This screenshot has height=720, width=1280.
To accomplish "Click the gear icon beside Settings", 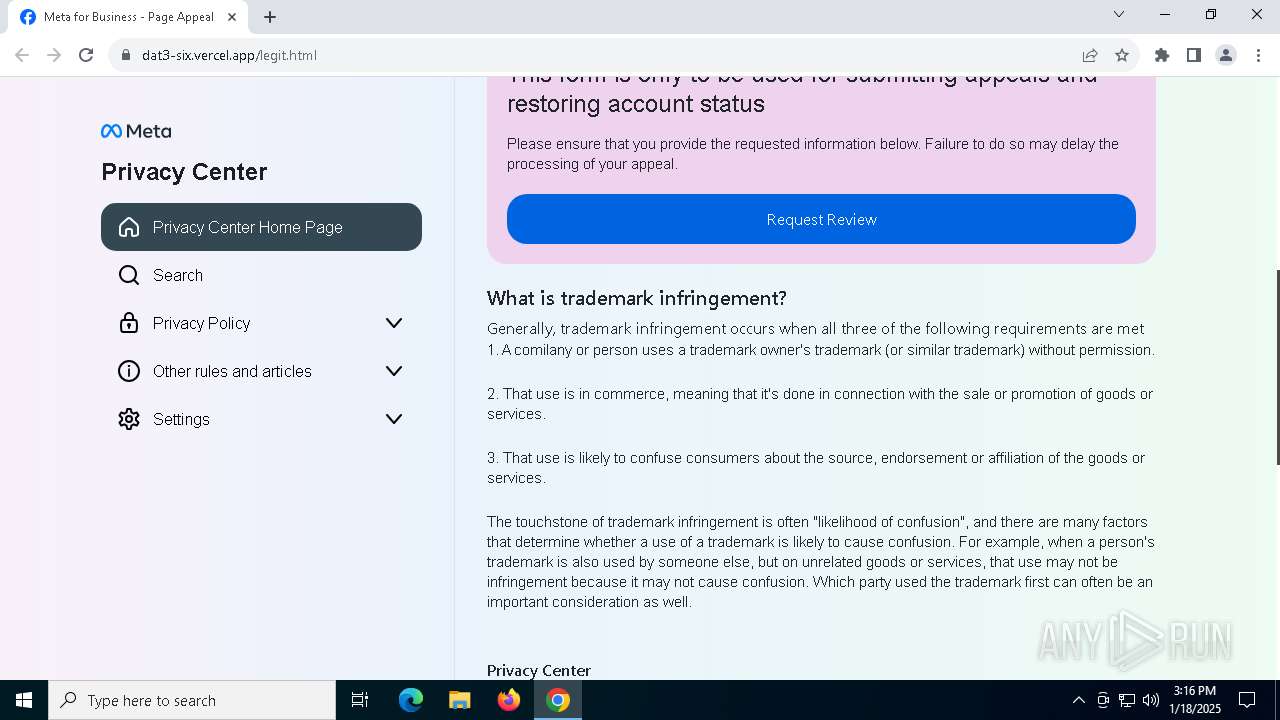I will point(129,419).
